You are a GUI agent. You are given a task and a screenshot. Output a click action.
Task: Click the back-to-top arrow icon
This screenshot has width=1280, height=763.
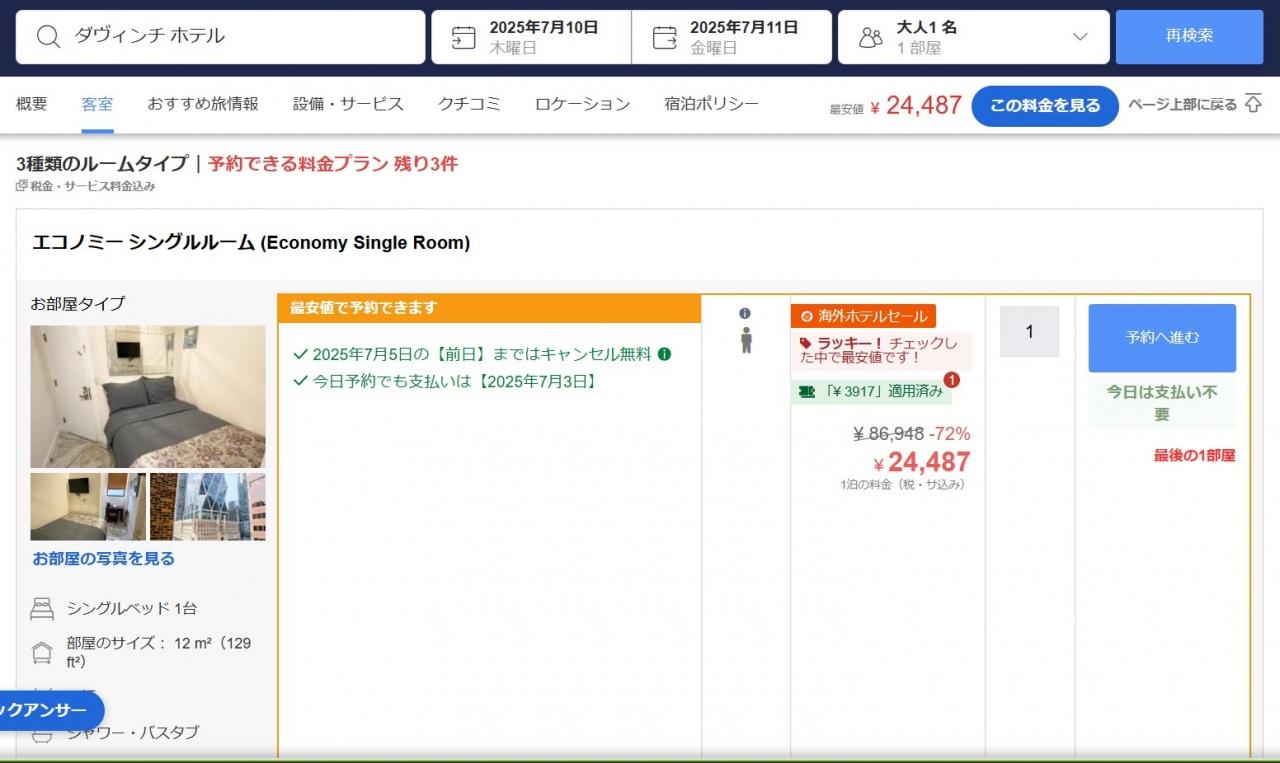click(x=1253, y=105)
